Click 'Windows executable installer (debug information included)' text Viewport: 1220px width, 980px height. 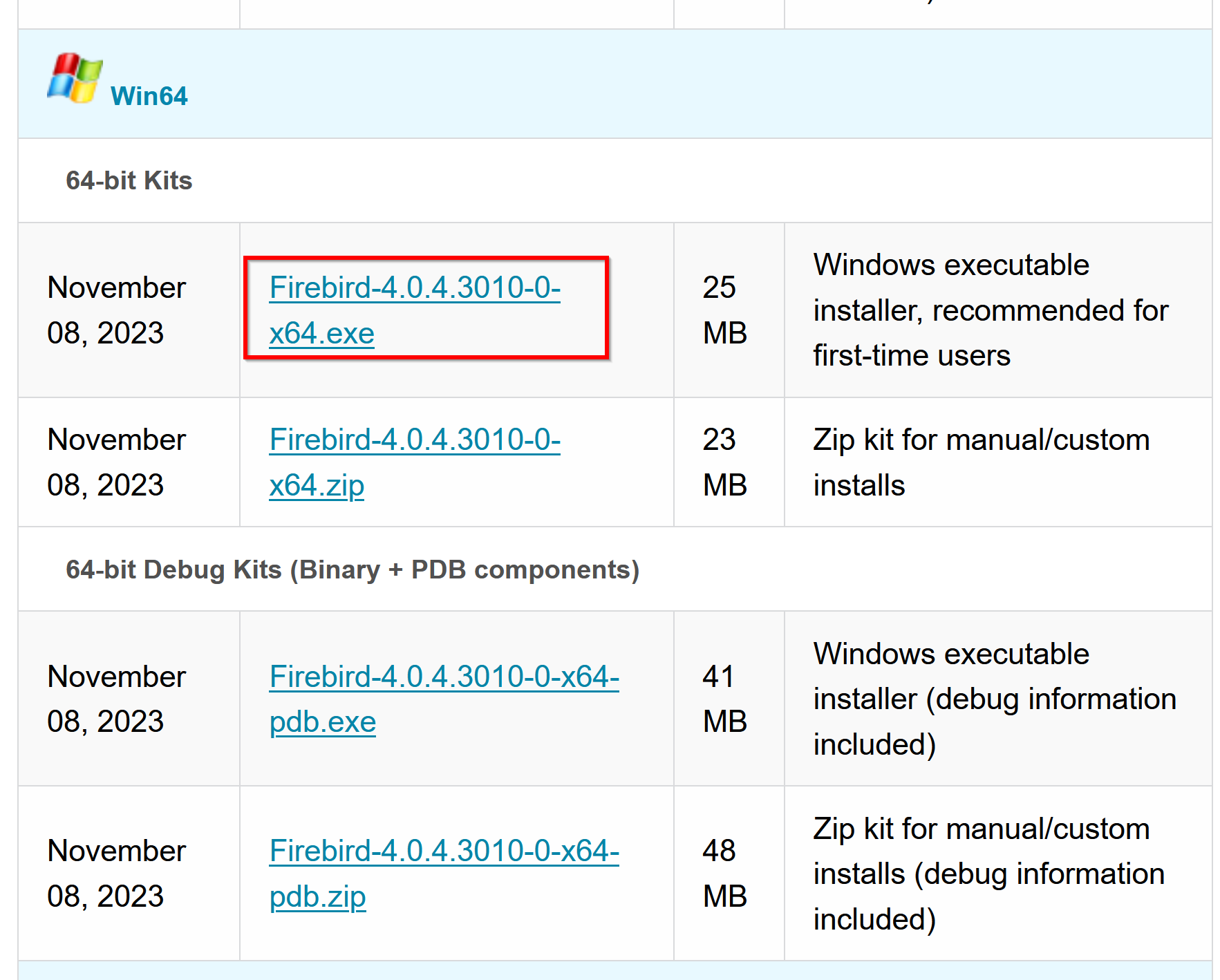pyautogui.click(x=995, y=699)
